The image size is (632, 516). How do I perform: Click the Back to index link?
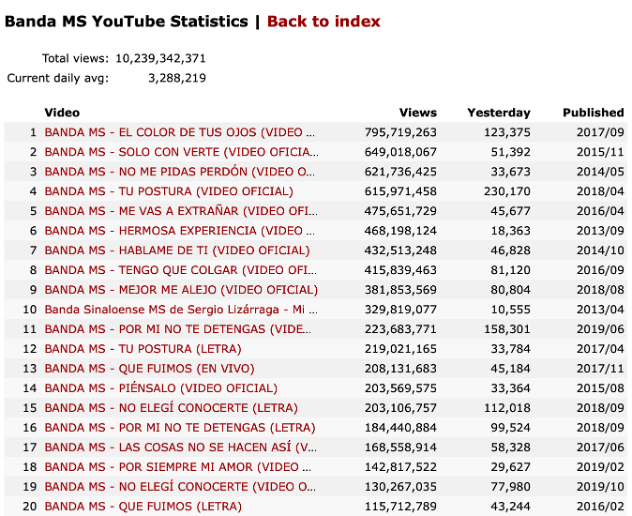point(323,21)
